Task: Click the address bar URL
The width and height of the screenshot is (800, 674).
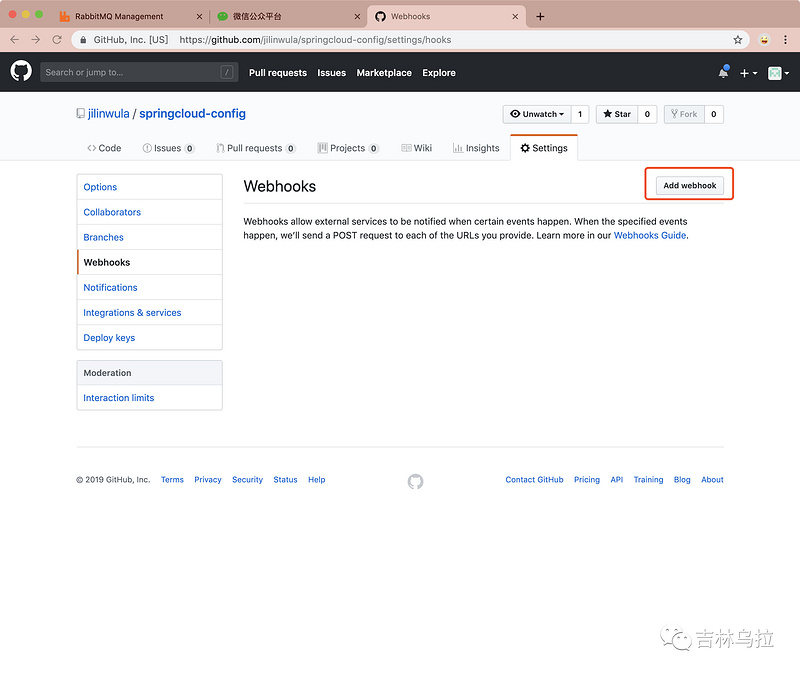Action: (x=315, y=40)
